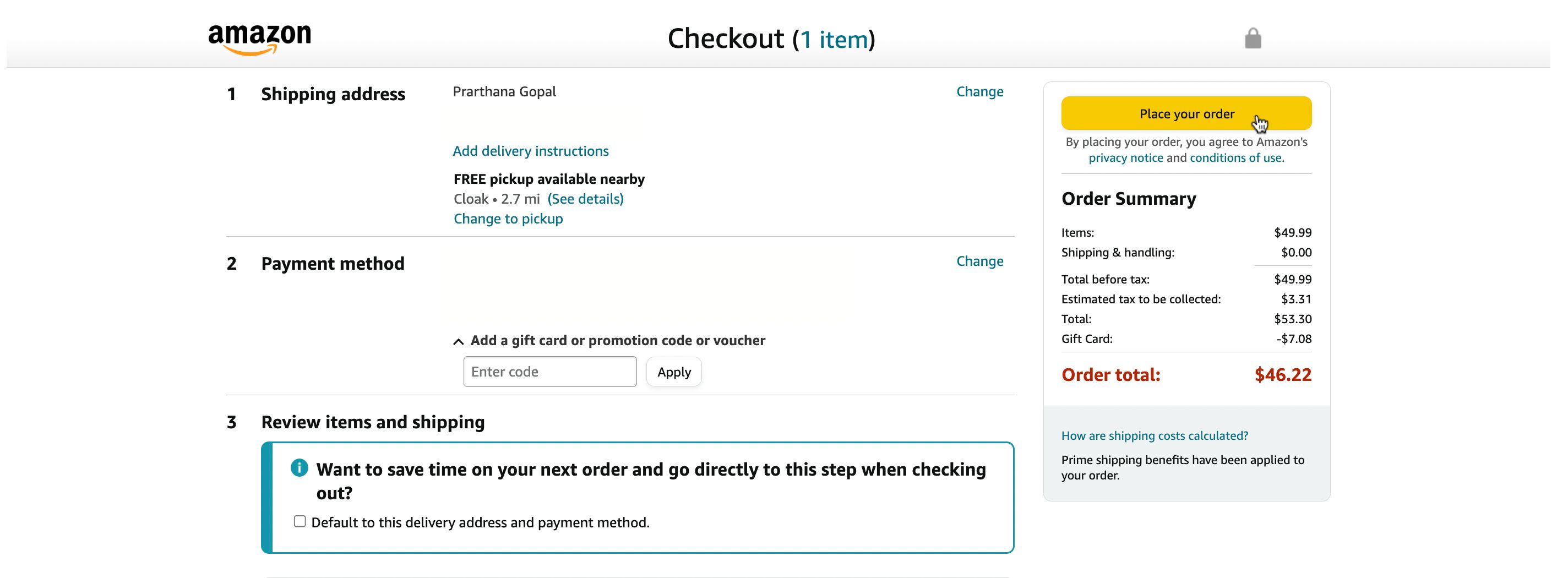Apply the gift card code
The width and height of the screenshot is (1568, 578).
[x=674, y=372]
